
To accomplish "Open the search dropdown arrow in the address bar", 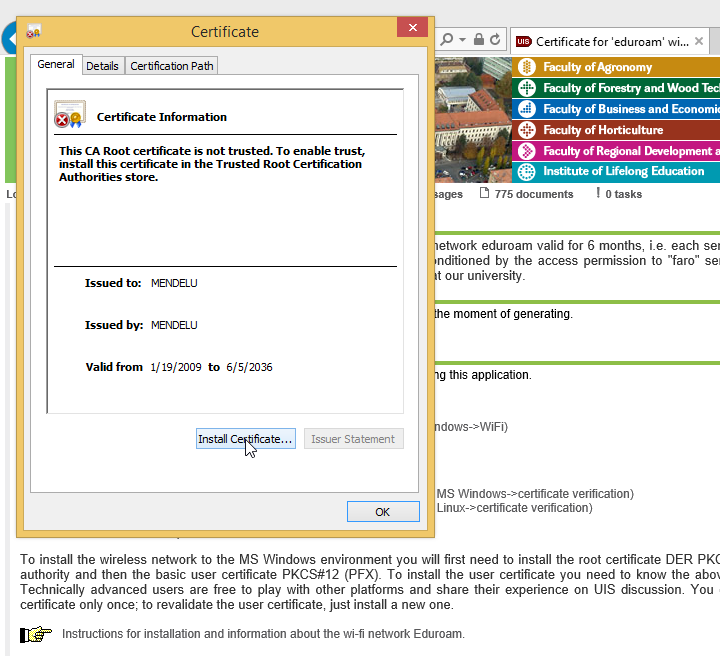I will point(462,40).
